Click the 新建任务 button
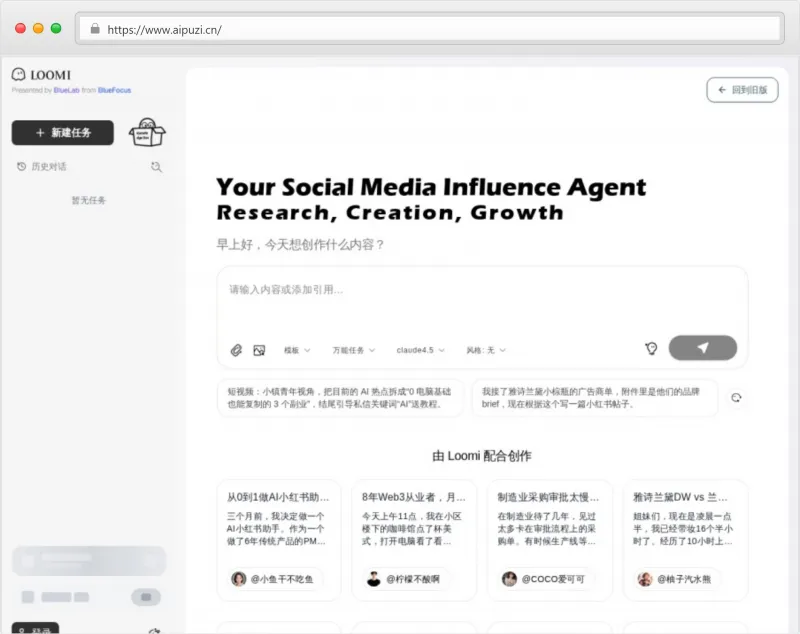Viewport: 800px width, 634px height. pyautogui.click(x=63, y=132)
